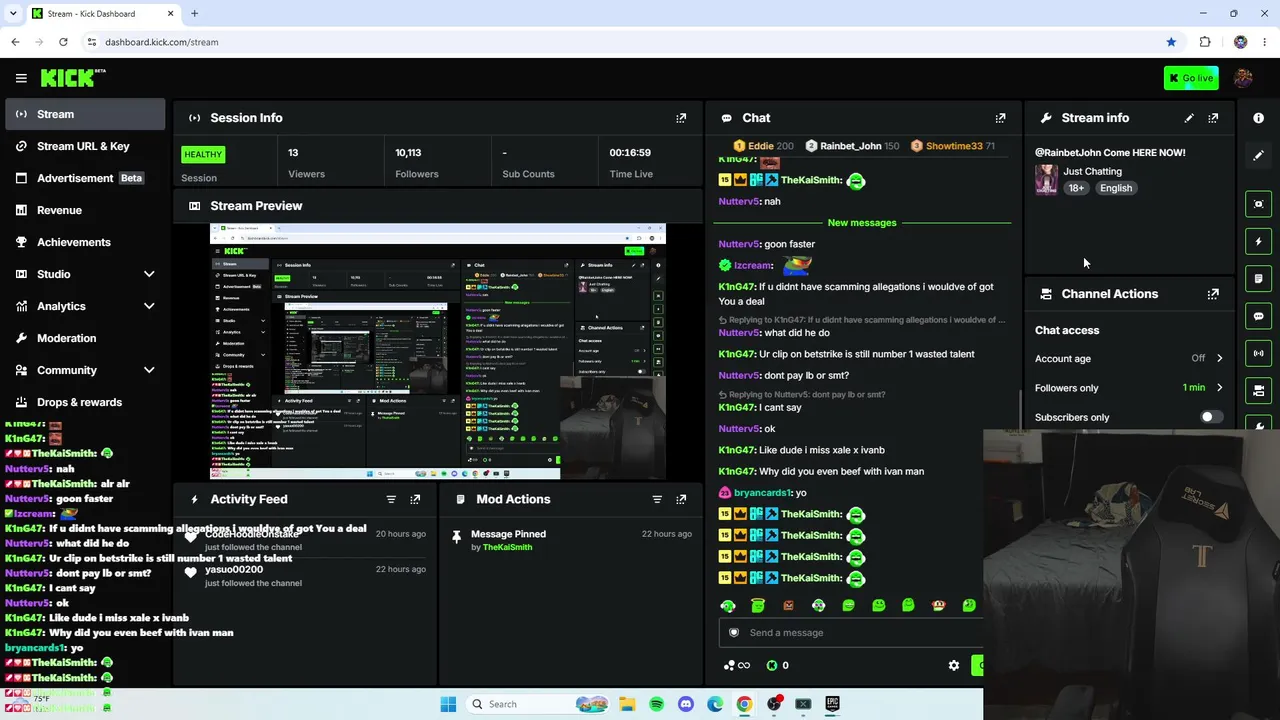Viewport: 1280px width, 720px height.
Task: Toggle Subscribers only chat mode
Action: pos(1211,417)
